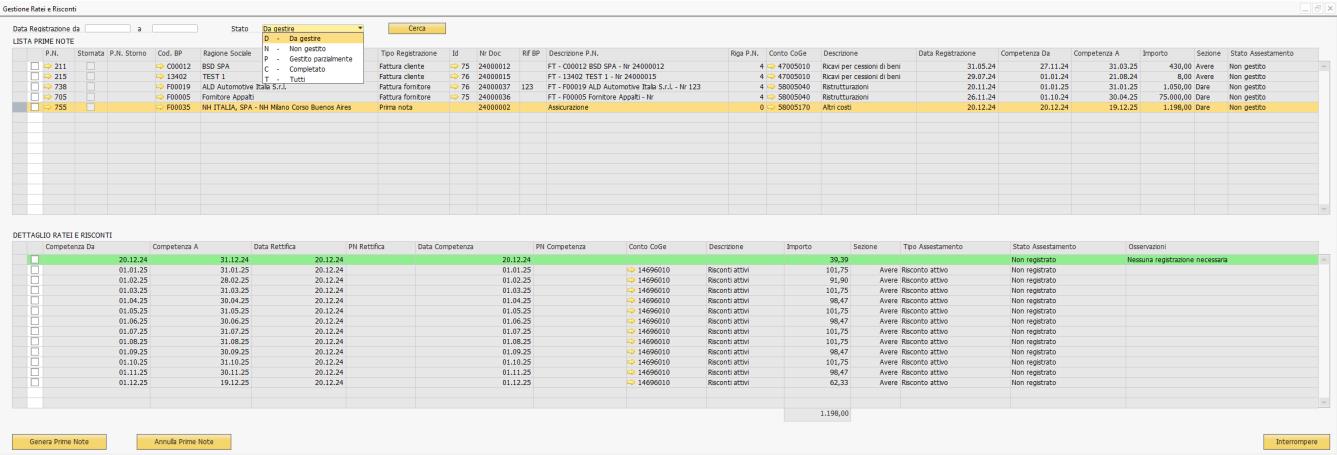
Task: Click the Tipo Assestamento column header
Action: pyautogui.click(x=955, y=245)
